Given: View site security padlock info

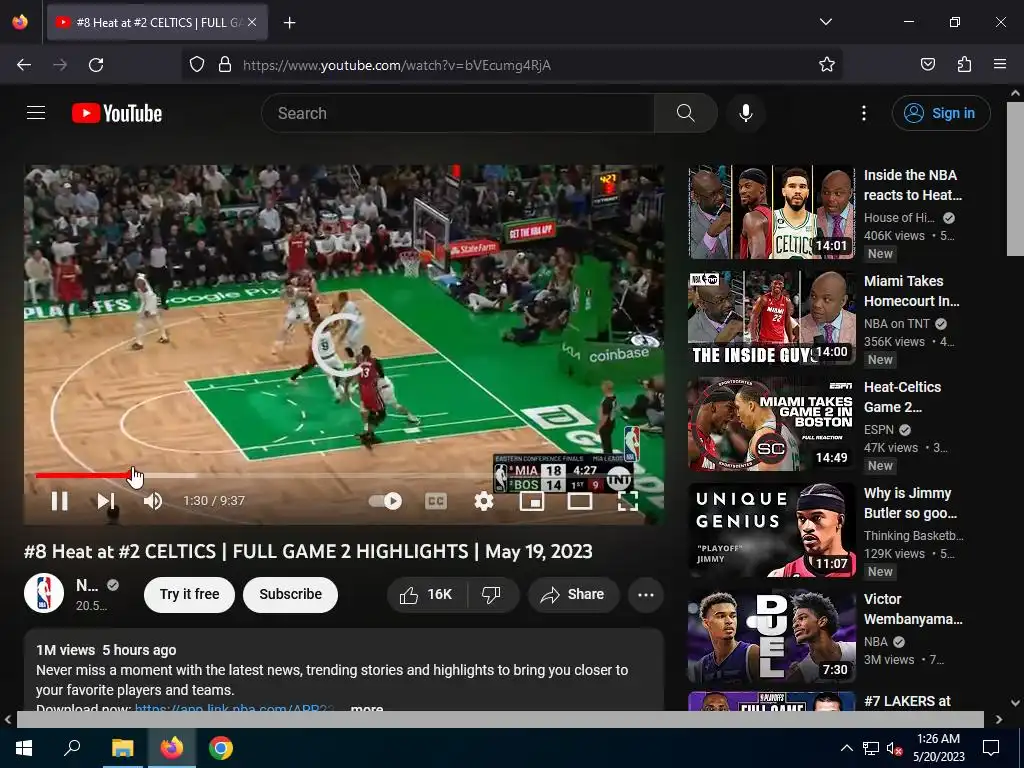Looking at the screenshot, I should coord(225,65).
